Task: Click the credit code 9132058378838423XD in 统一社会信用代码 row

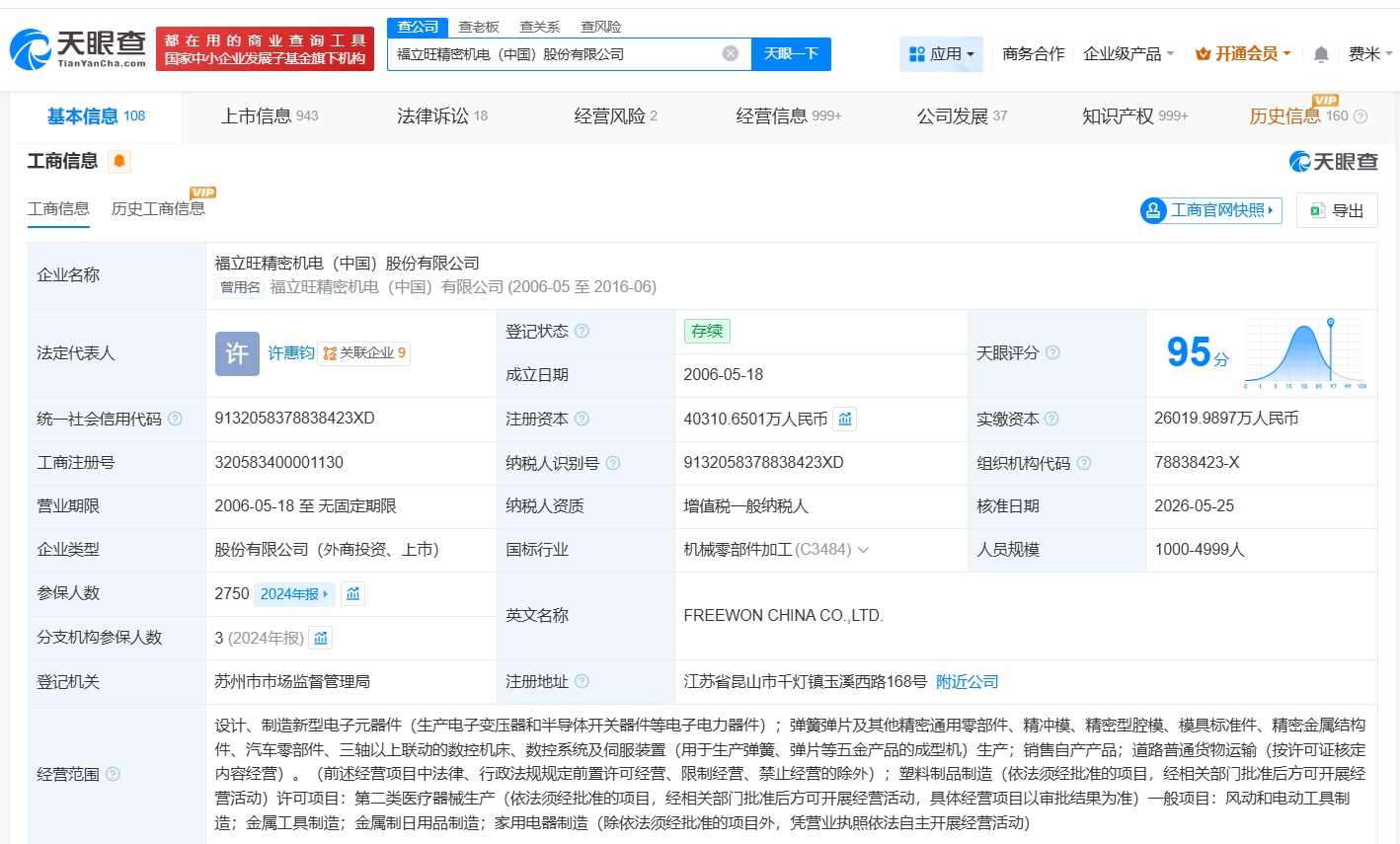Action: click(x=295, y=419)
